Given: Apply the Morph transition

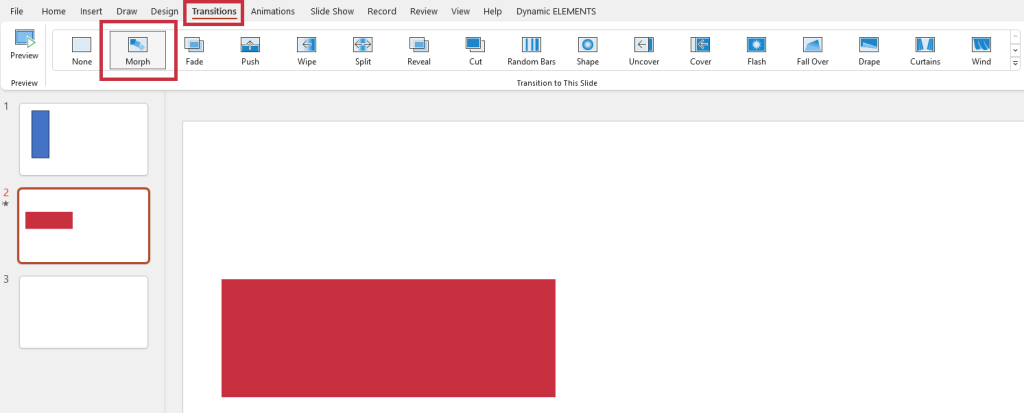Looking at the screenshot, I should [138, 50].
